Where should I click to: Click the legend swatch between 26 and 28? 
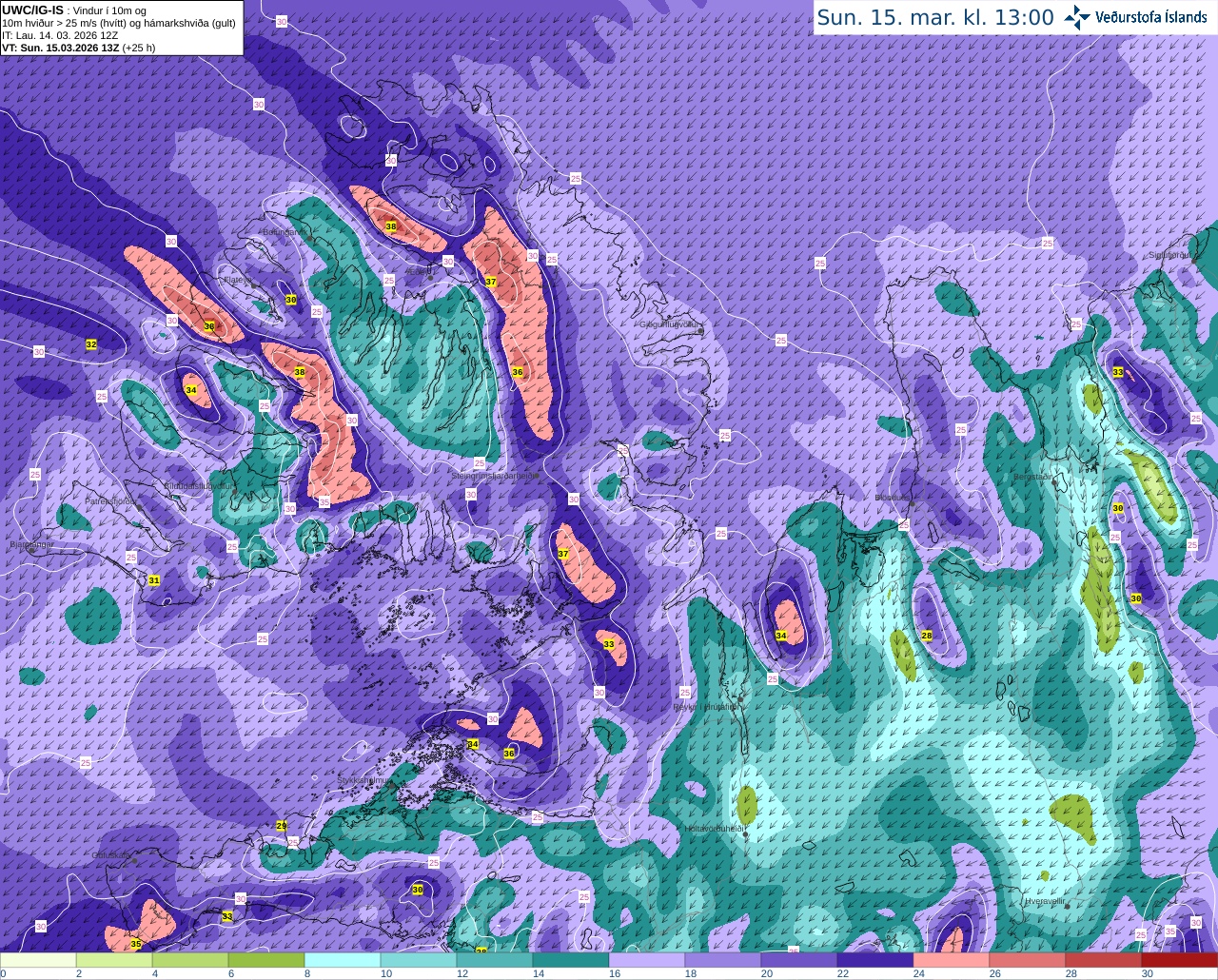[x=1028, y=960]
